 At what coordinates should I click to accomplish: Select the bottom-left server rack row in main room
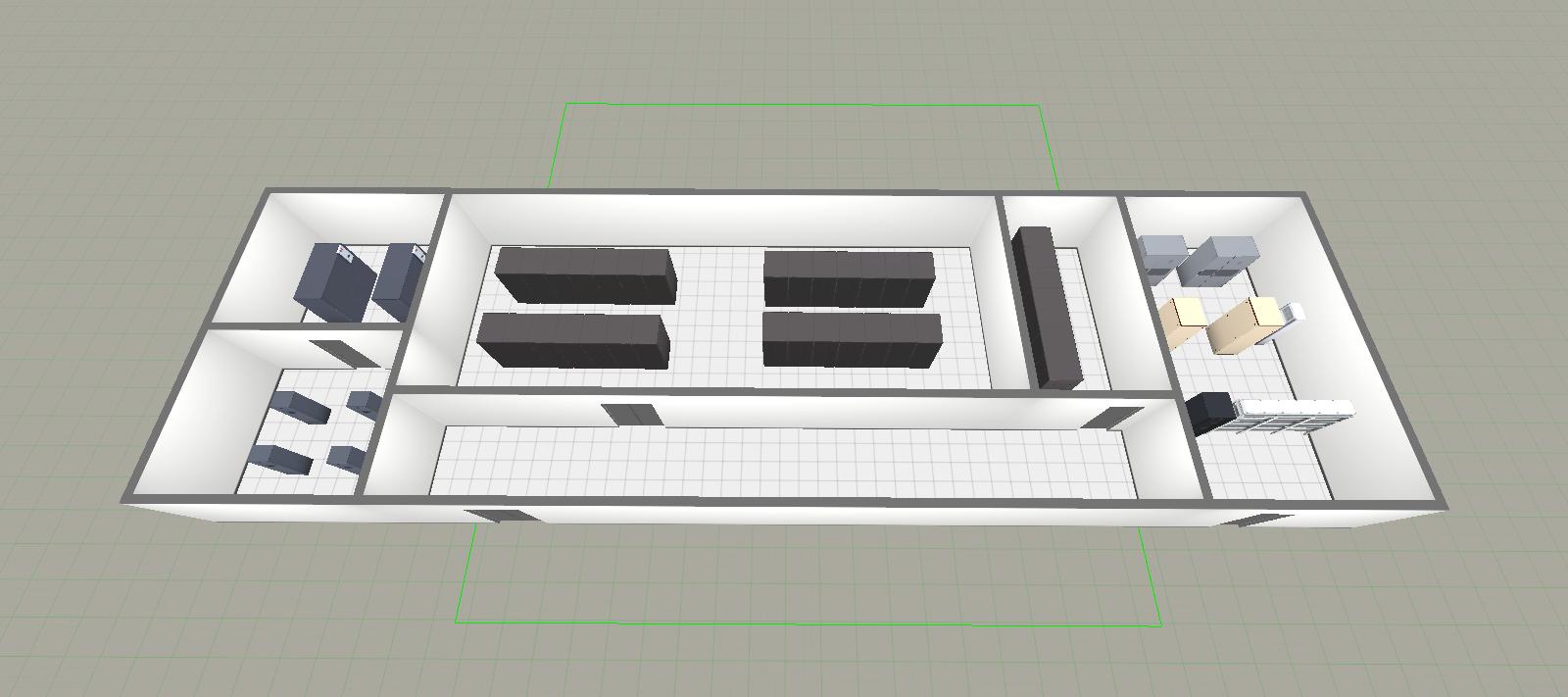click(x=573, y=341)
